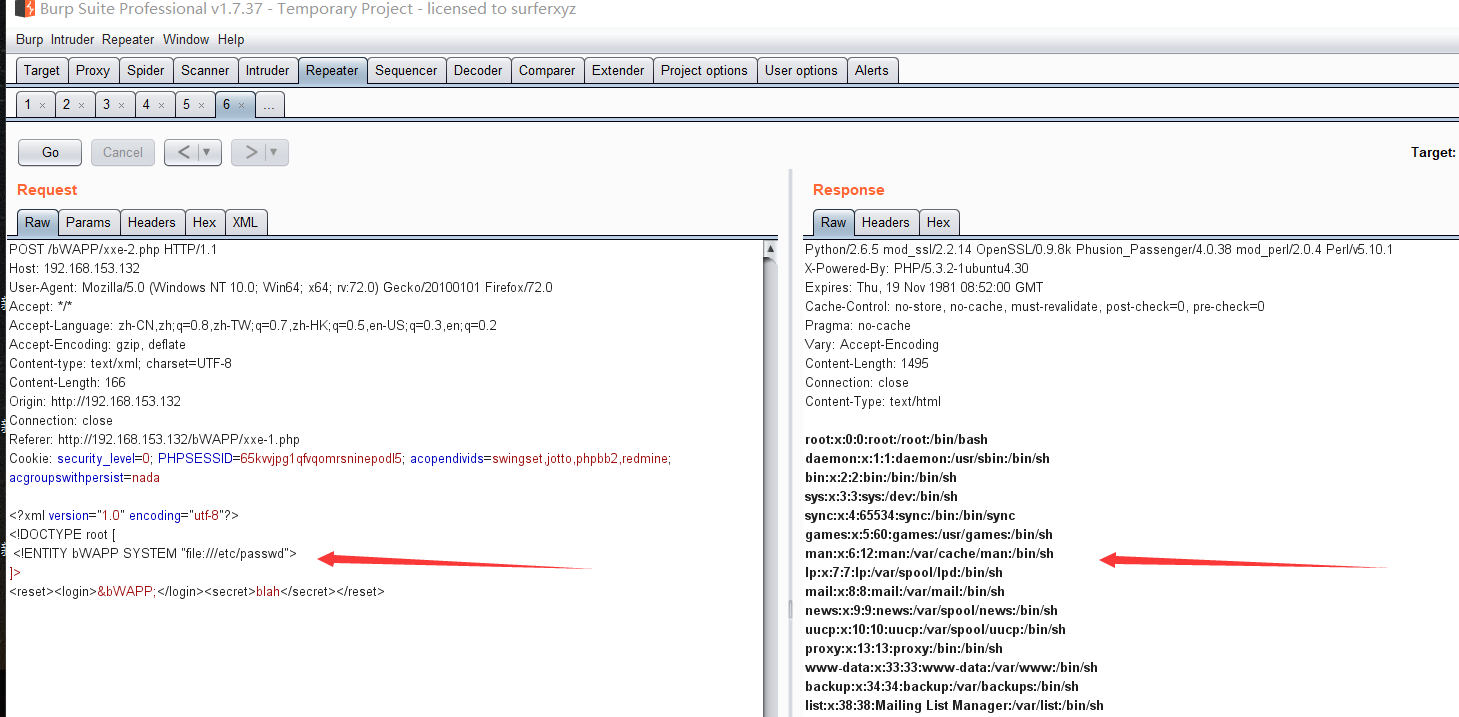Close Repeater tab 6

pyautogui.click(x=241, y=105)
